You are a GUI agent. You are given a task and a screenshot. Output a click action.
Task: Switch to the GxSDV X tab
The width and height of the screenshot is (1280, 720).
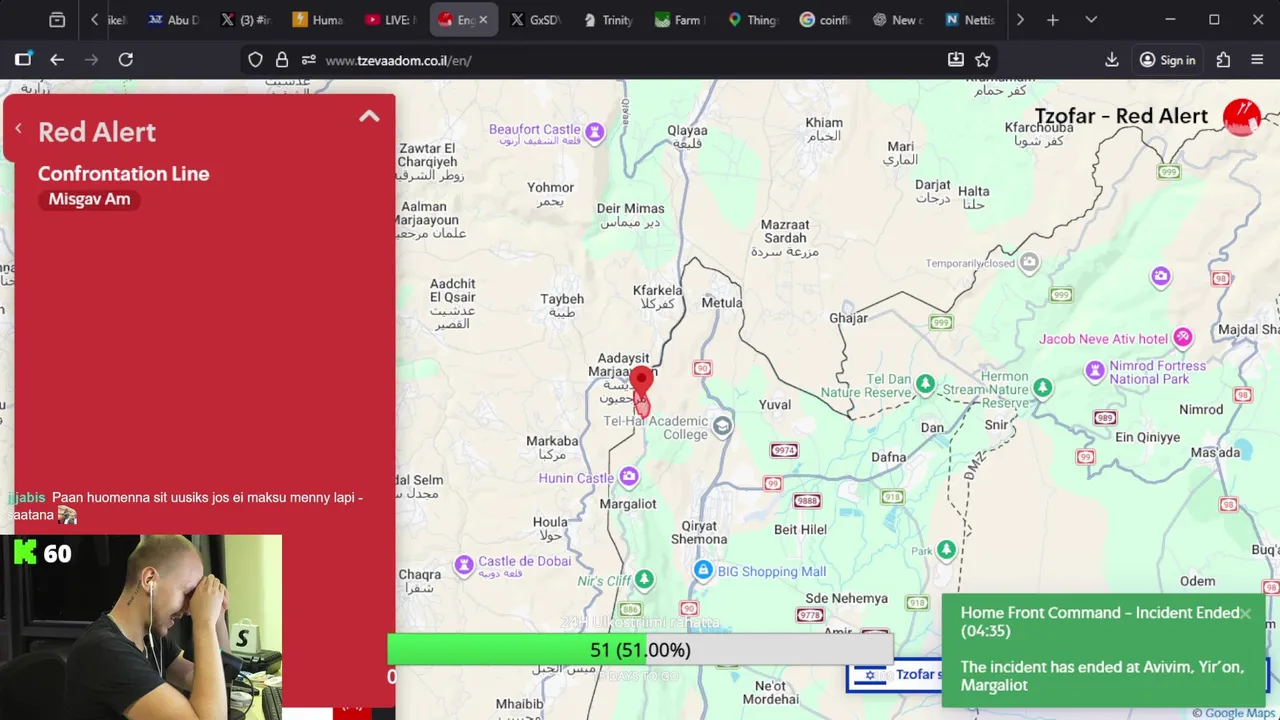[x=535, y=20]
